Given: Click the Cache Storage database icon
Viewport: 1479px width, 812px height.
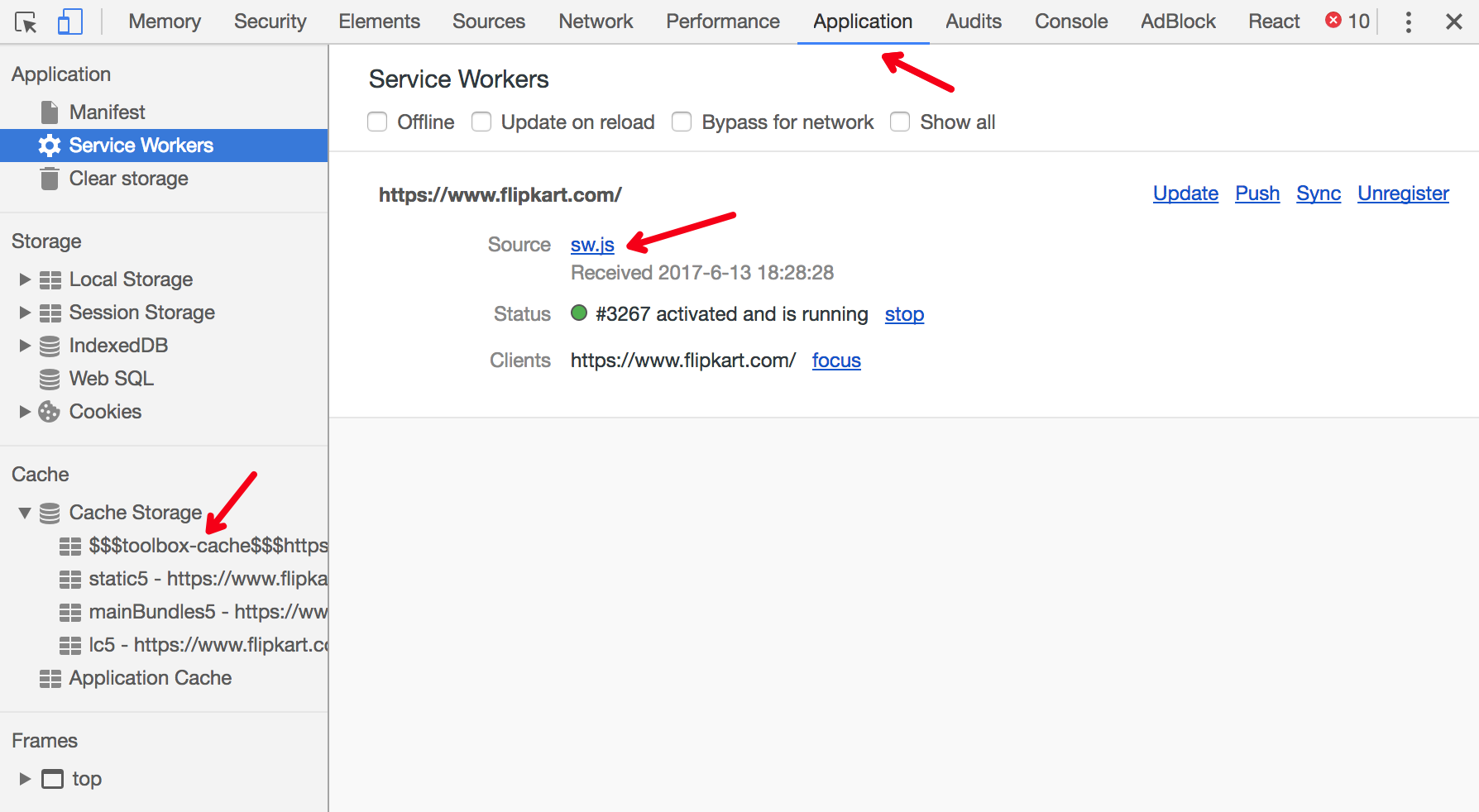Looking at the screenshot, I should click(x=50, y=513).
